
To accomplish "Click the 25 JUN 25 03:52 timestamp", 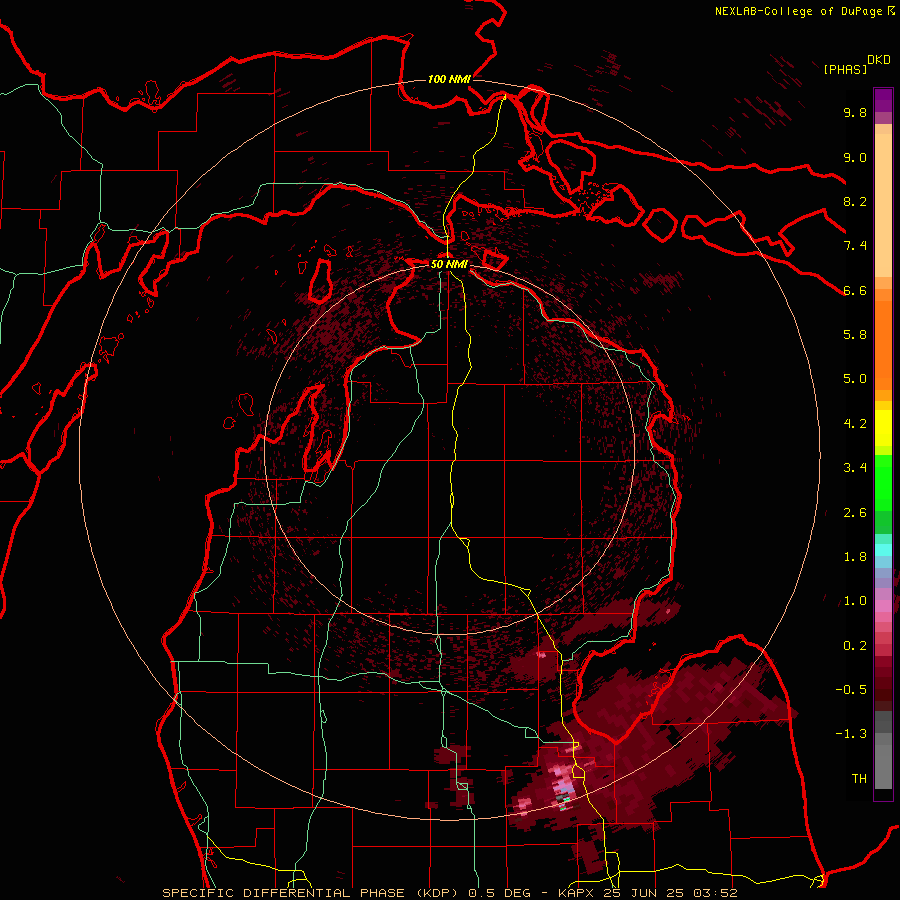I will tap(670, 893).
